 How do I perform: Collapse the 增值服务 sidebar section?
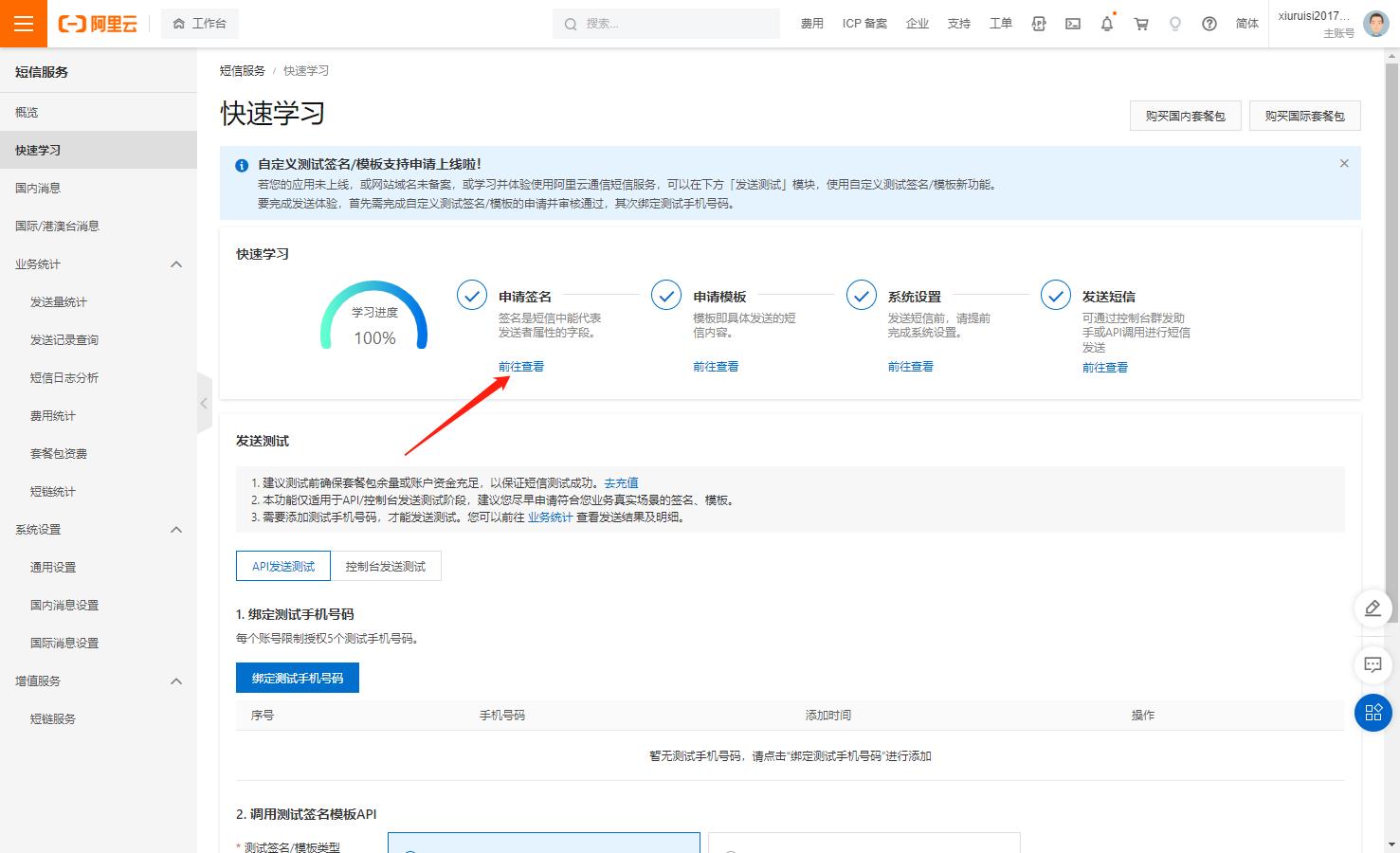tap(175, 681)
